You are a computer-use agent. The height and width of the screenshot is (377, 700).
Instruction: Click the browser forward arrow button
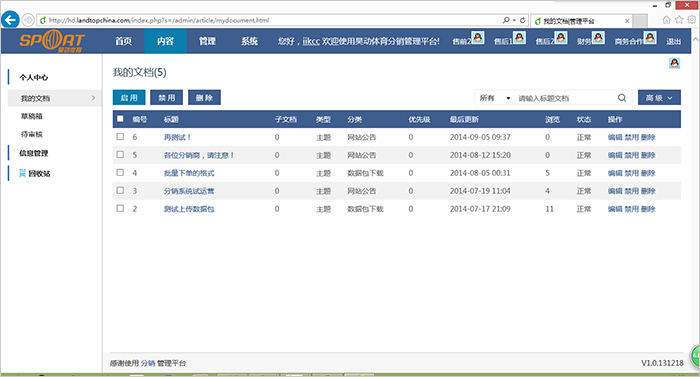(x=29, y=20)
